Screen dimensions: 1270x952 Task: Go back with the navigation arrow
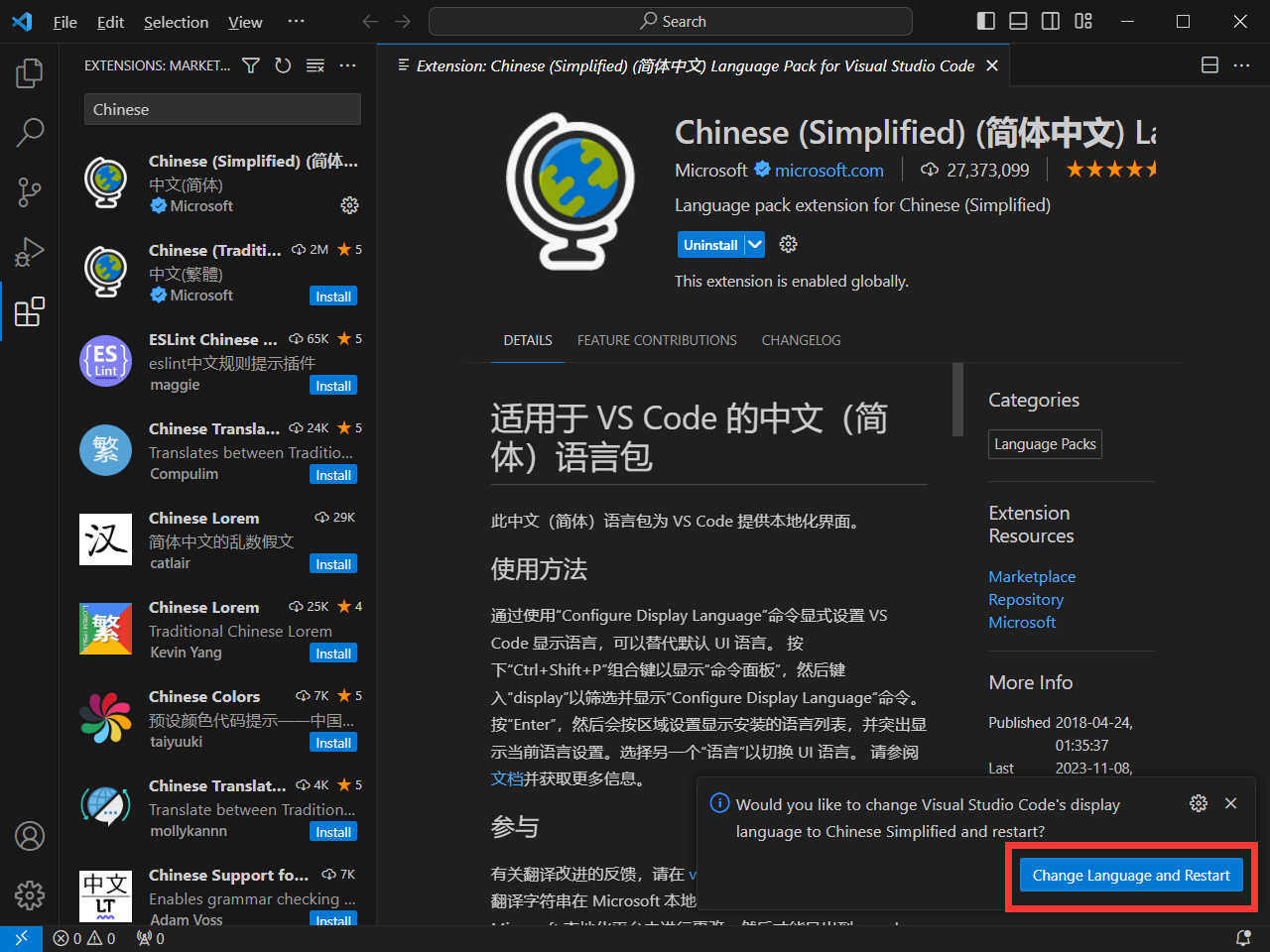(370, 21)
